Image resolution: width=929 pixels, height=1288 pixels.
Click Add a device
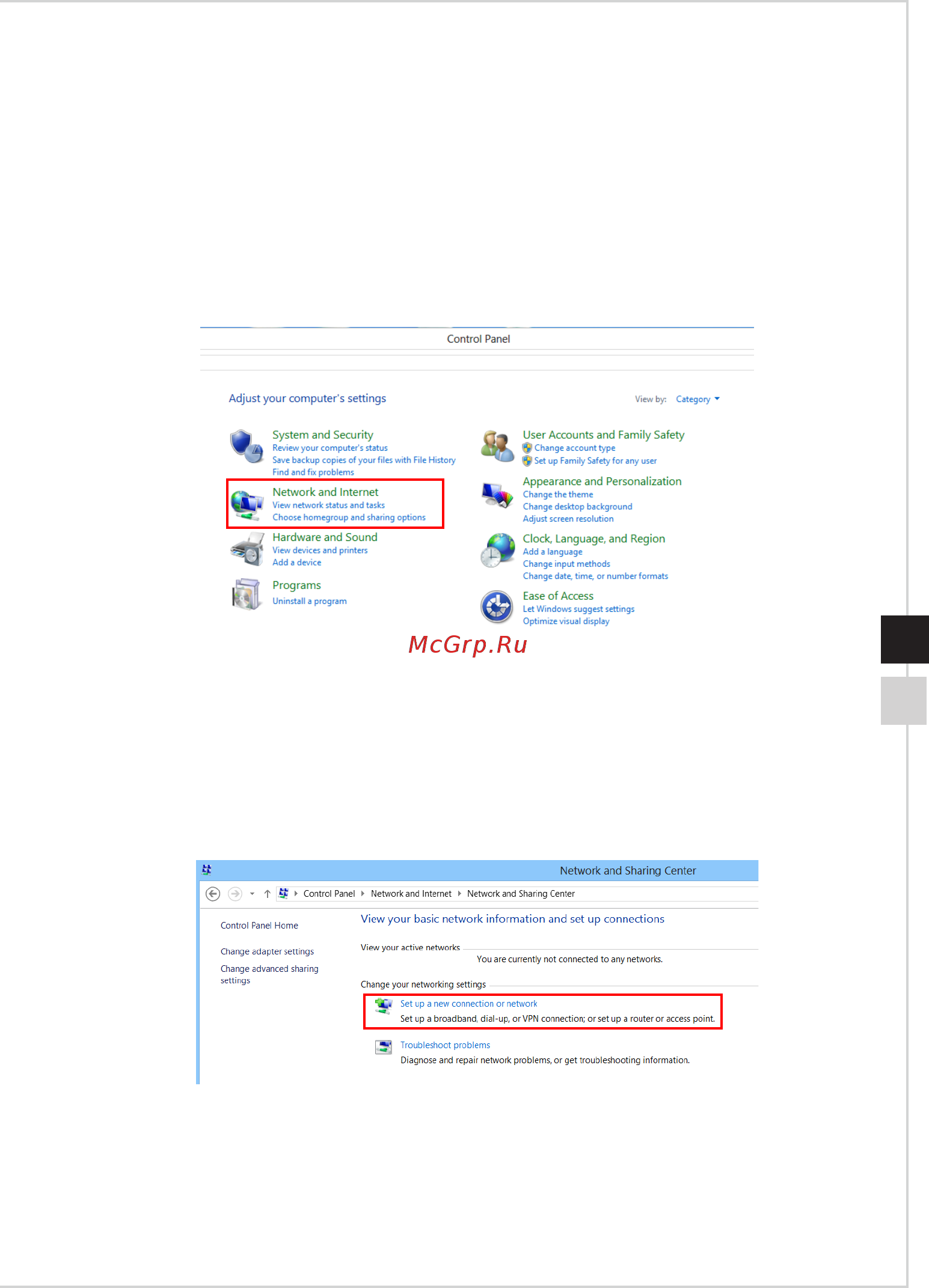(296, 563)
